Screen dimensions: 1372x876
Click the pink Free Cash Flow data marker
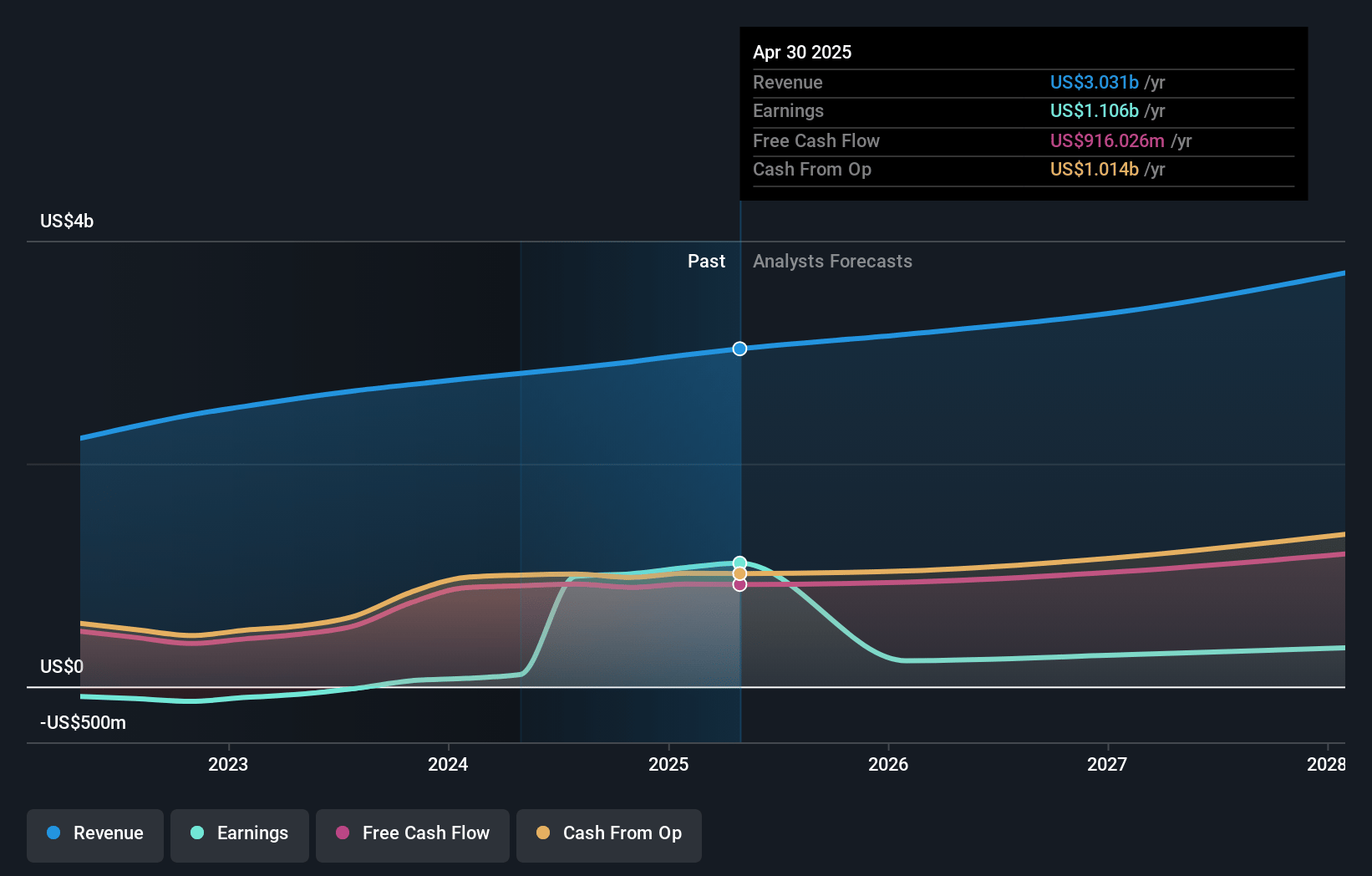(739, 584)
